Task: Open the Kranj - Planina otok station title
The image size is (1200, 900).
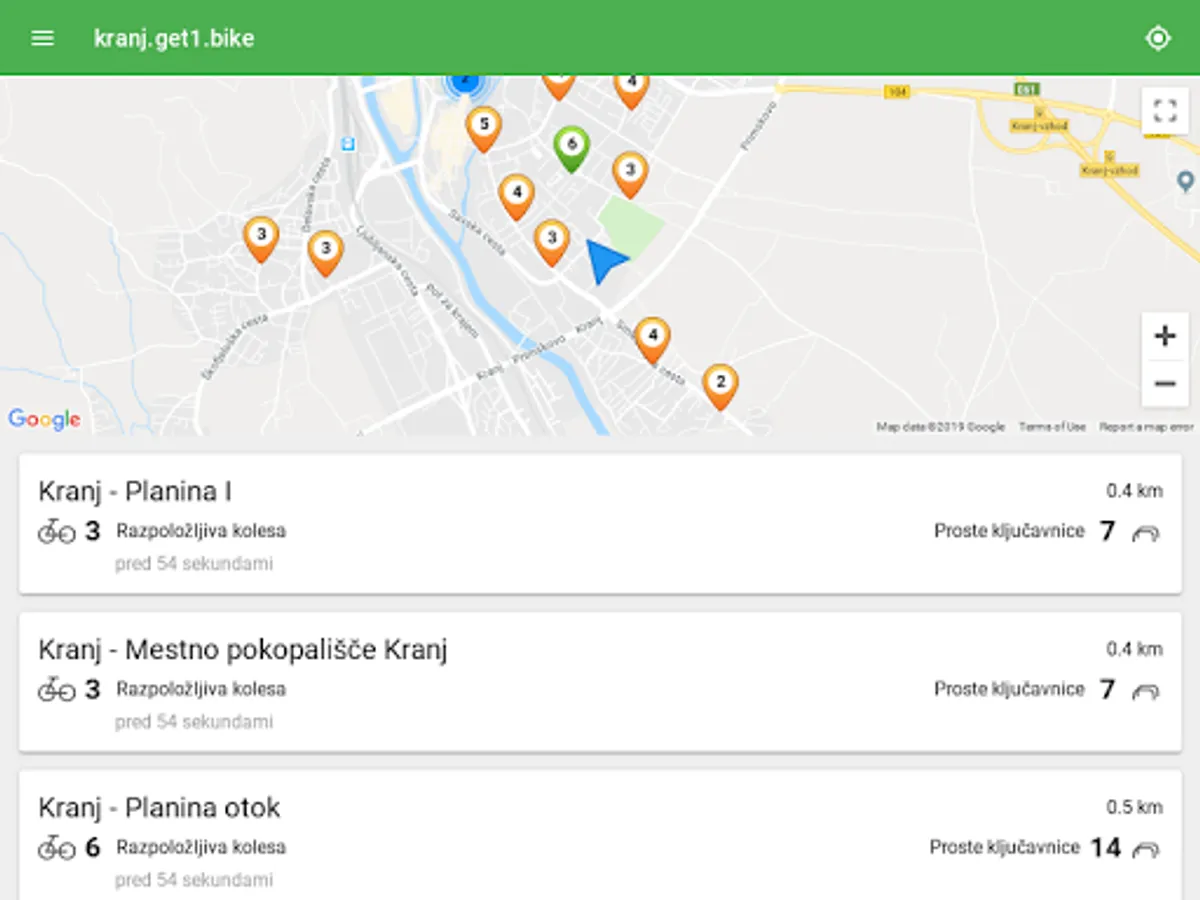Action: pos(159,807)
